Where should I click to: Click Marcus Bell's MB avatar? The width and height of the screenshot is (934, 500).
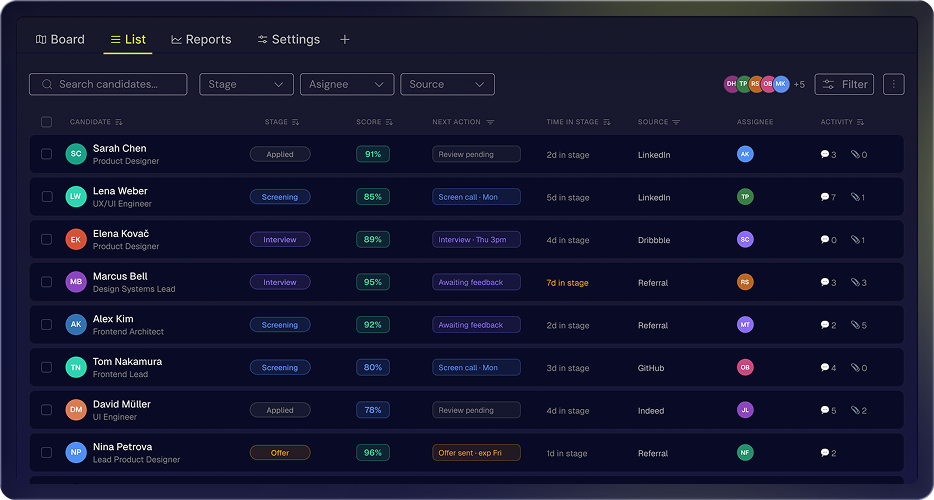click(x=76, y=282)
